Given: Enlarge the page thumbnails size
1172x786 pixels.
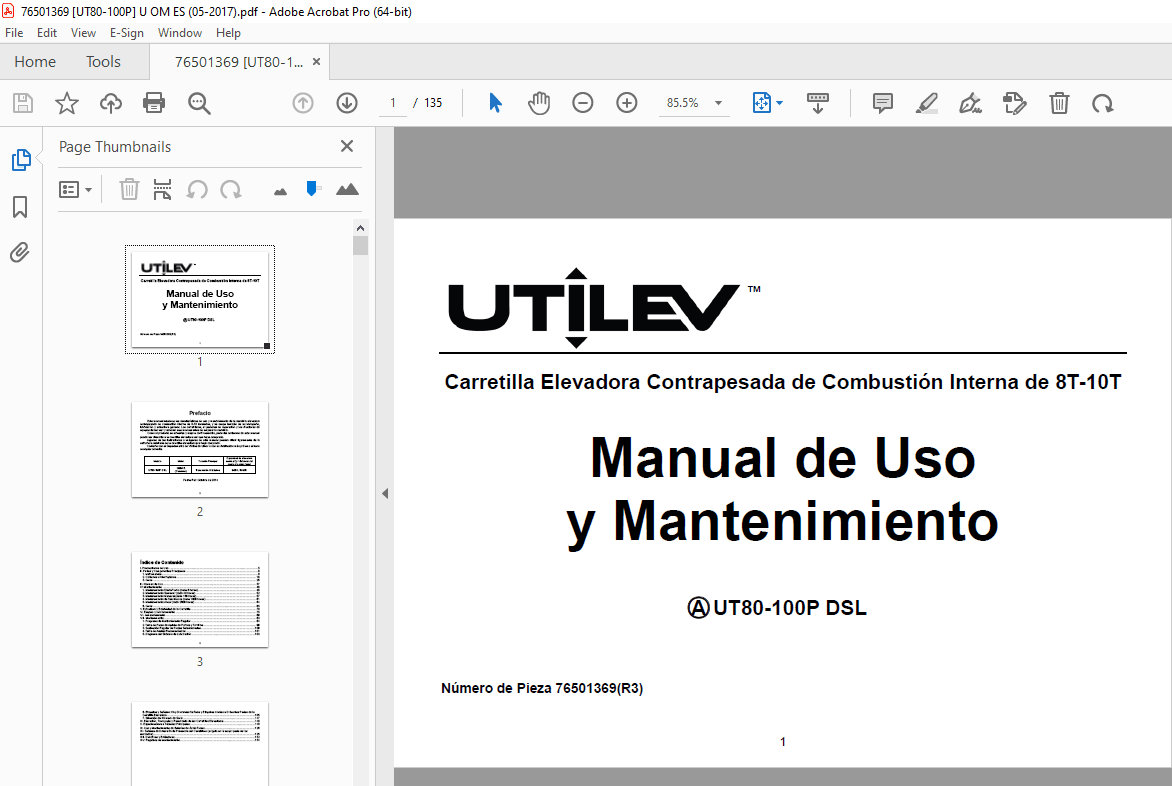Looking at the screenshot, I should coord(347,189).
